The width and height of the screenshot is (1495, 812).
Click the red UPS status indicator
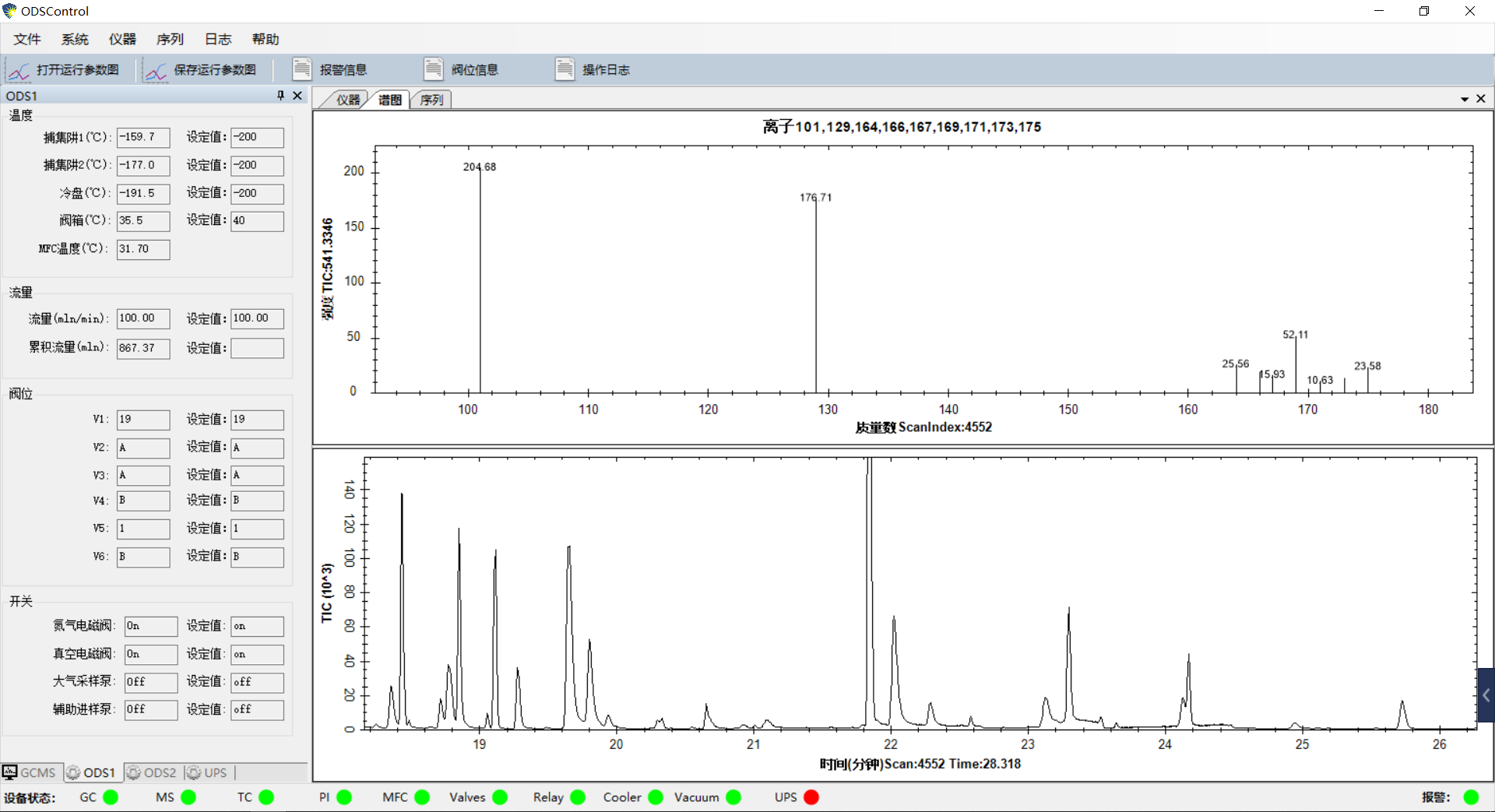pos(811,797)
